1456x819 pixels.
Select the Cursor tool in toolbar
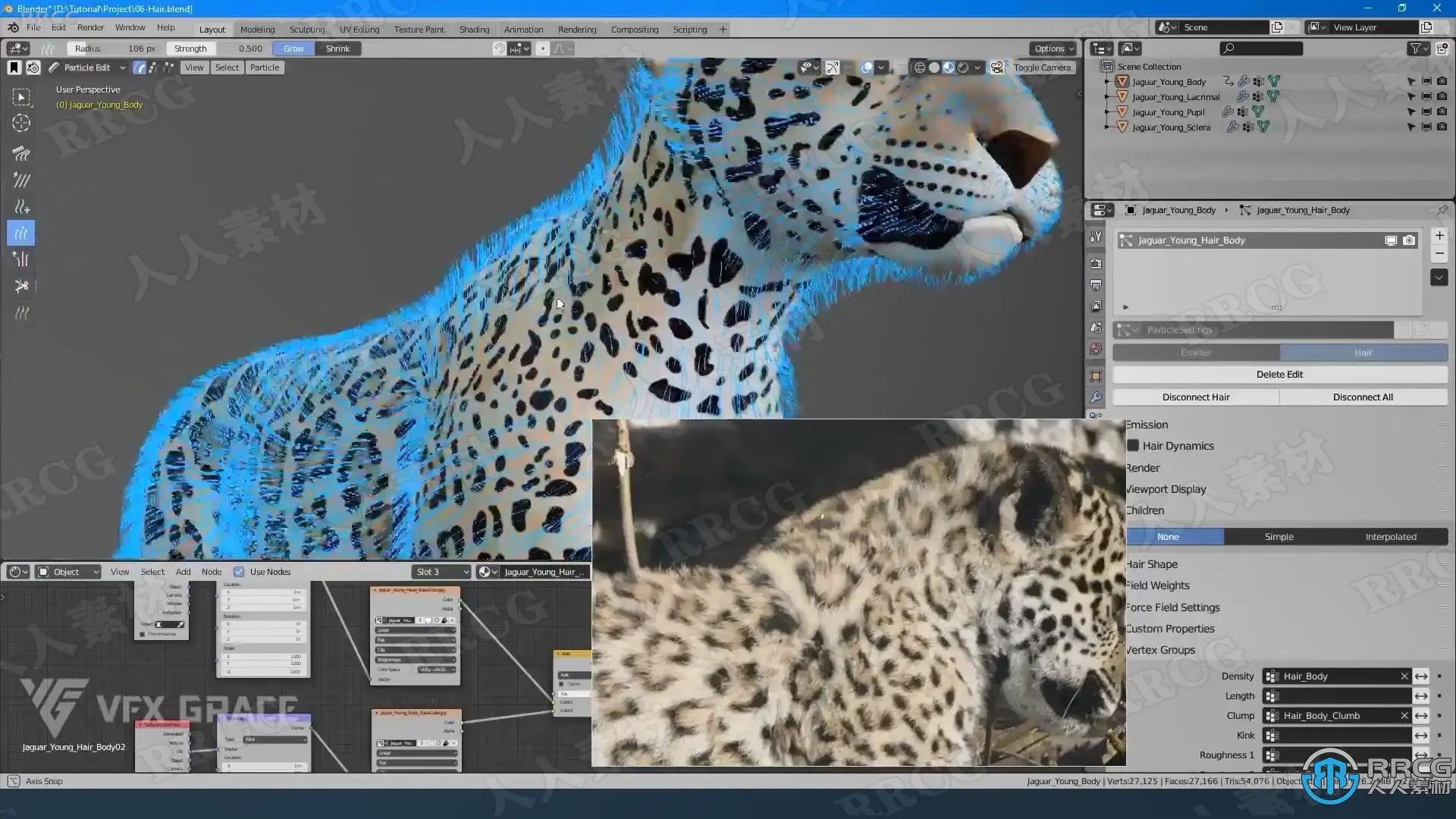(x=21, y=123)
